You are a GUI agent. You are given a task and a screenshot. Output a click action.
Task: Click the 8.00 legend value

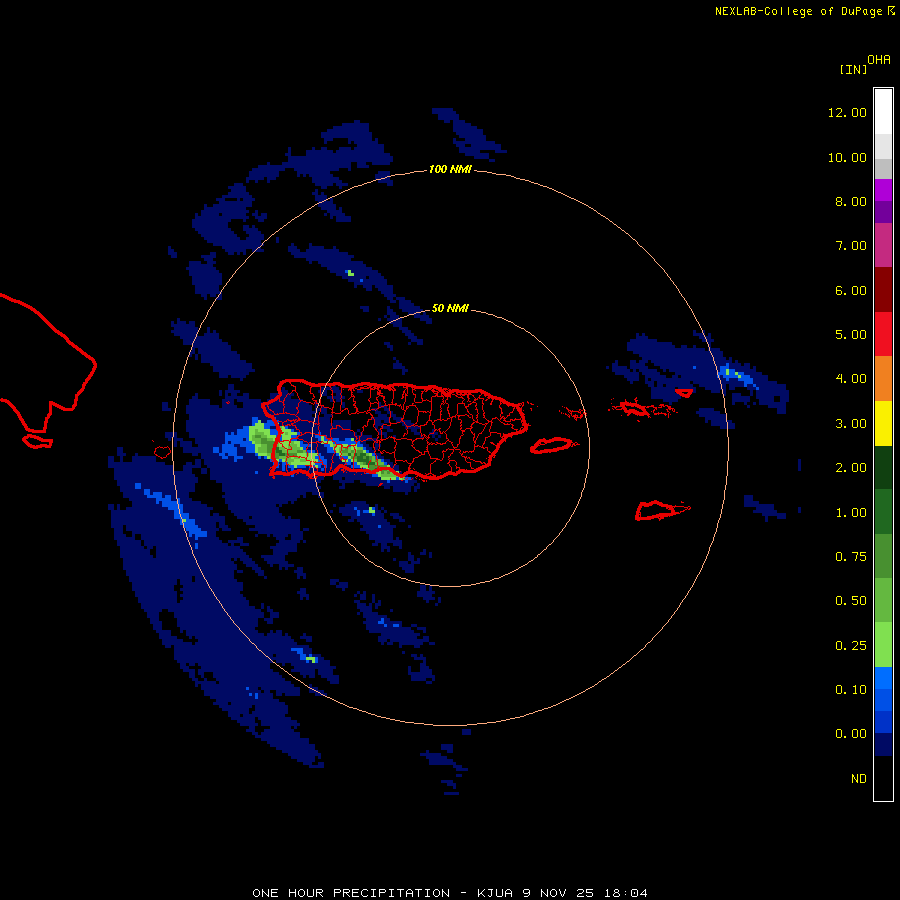tap(851, 201)
